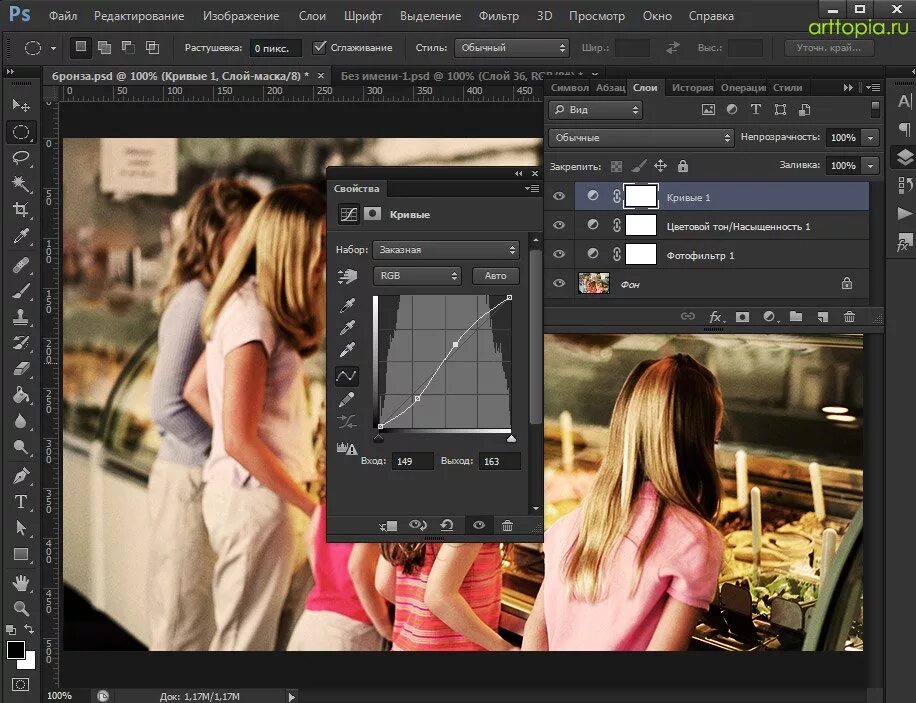
Task: Select the Dodge tool
Action: point(21,447)
